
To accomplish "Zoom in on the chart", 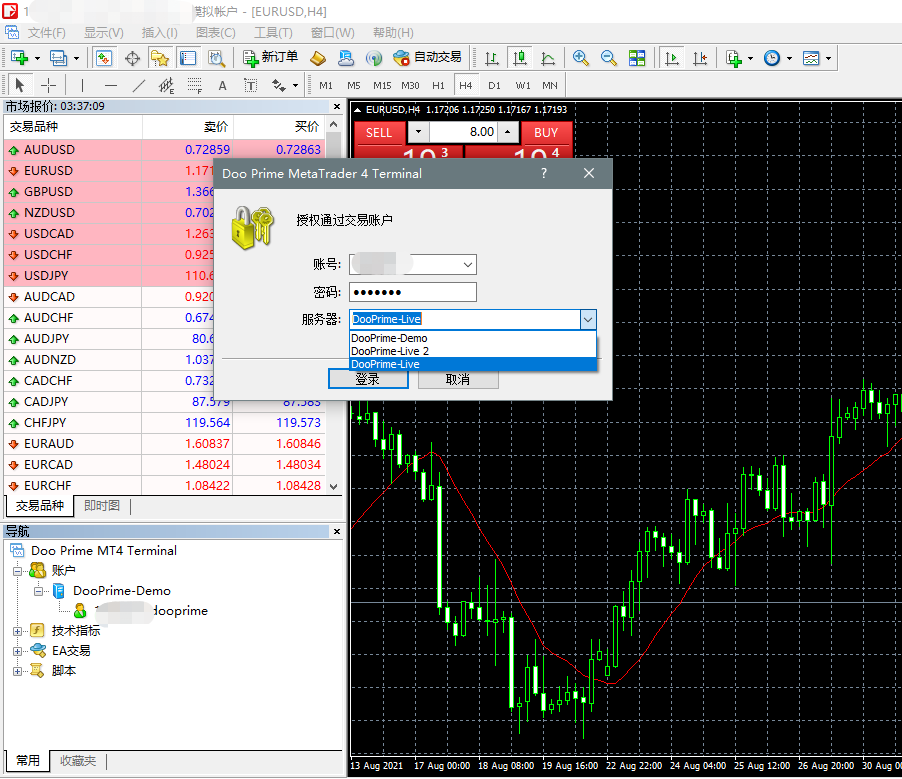I will tap(580, 58).
